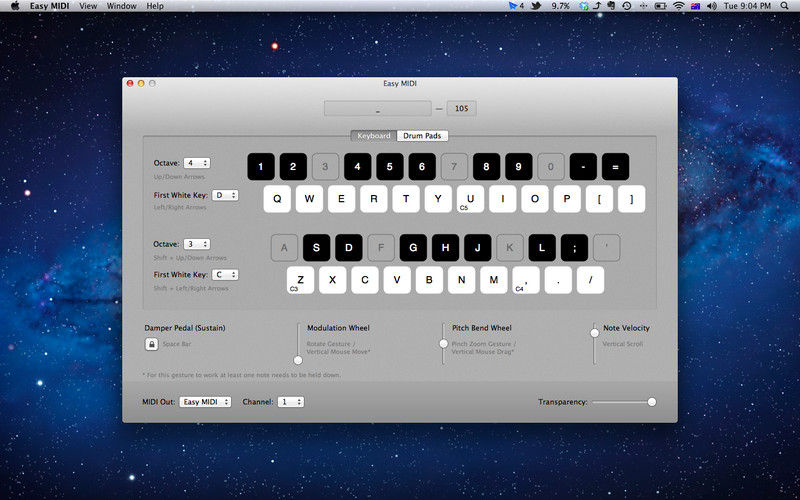The height and width of the screenshot is (500, 800).
Task: Click the Note Velocity slider knob
Action: (594, 333)
